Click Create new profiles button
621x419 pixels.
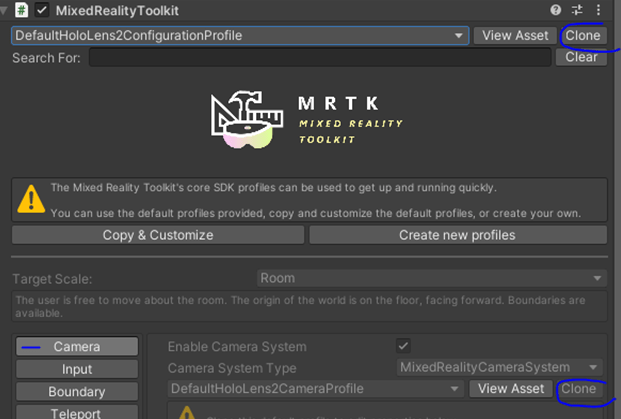[x=457, y=235]
